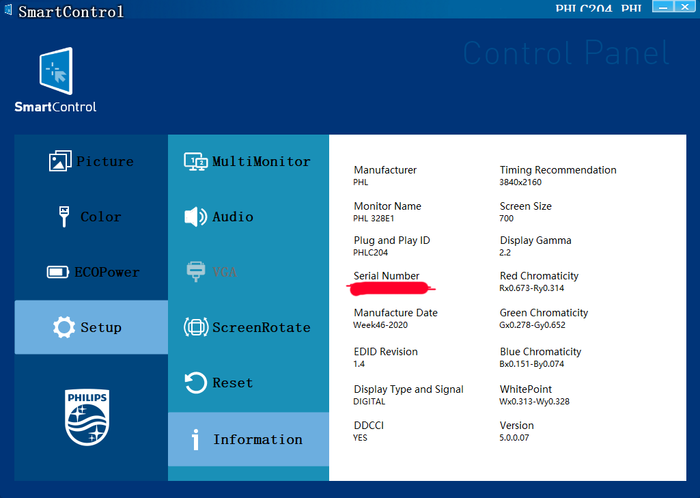Click the title bar app icon

(8, 10)
